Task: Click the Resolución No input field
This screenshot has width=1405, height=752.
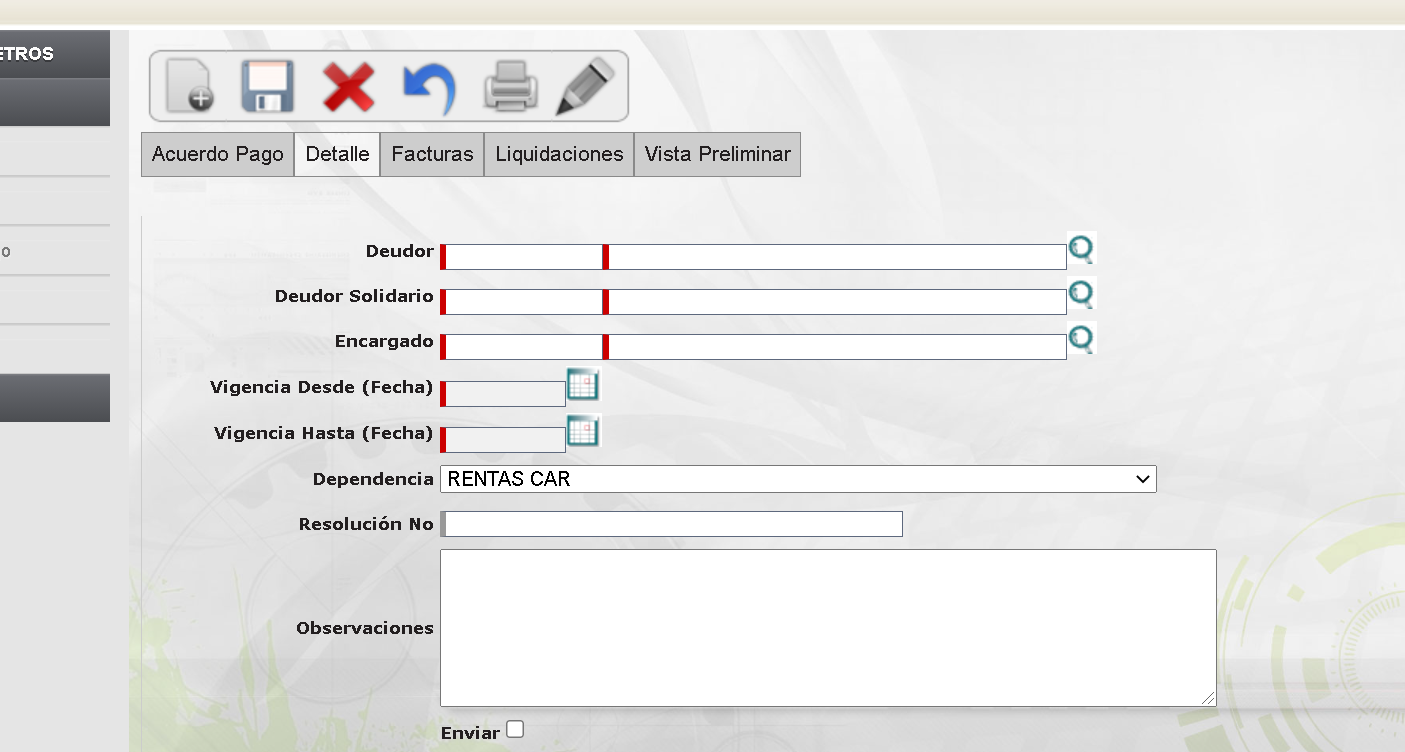Action: [x=673, y=524]
